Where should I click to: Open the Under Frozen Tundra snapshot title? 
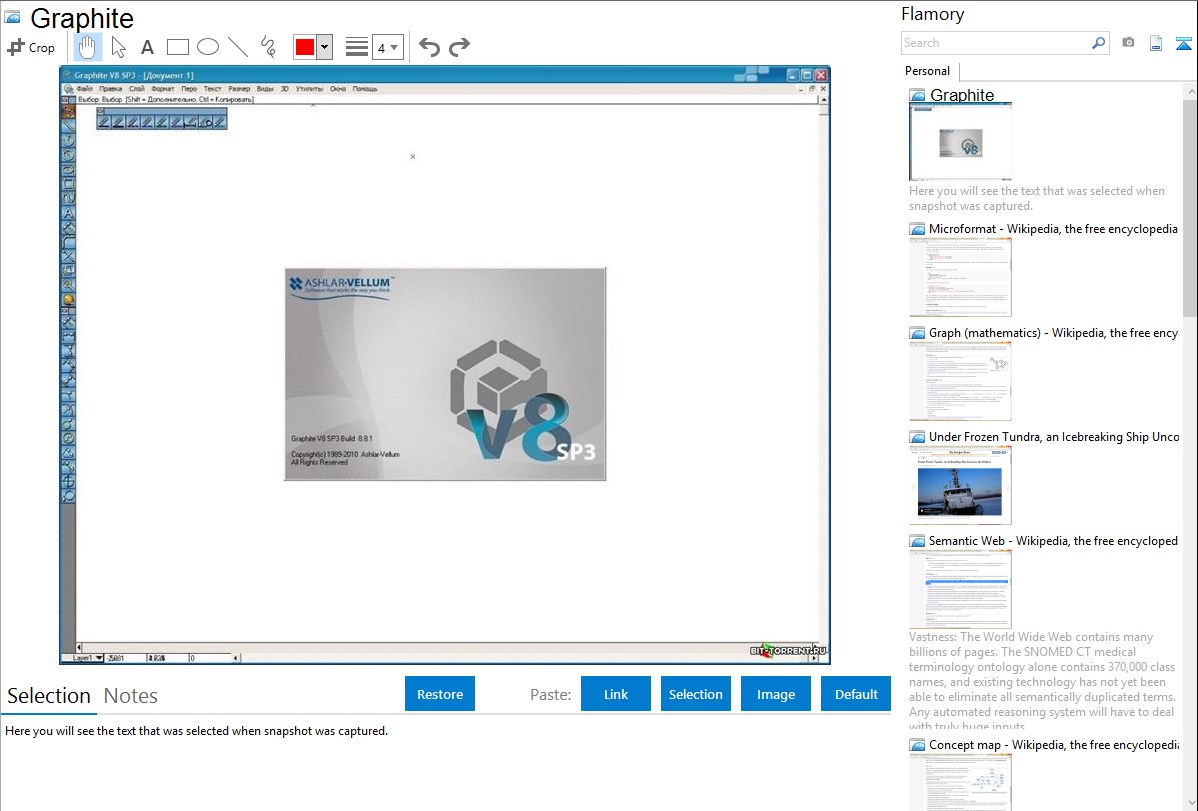click(1054, 437)
